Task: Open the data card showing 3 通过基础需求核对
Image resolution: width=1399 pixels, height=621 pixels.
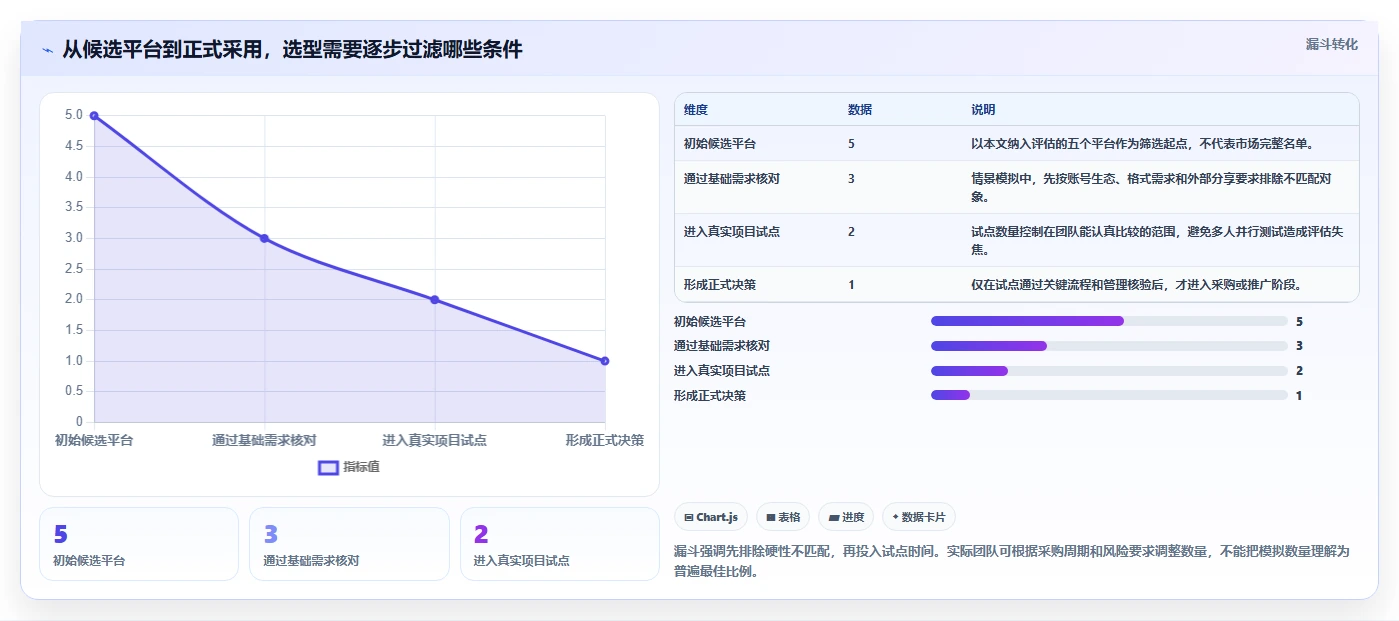Action: [x=349, y=544]
